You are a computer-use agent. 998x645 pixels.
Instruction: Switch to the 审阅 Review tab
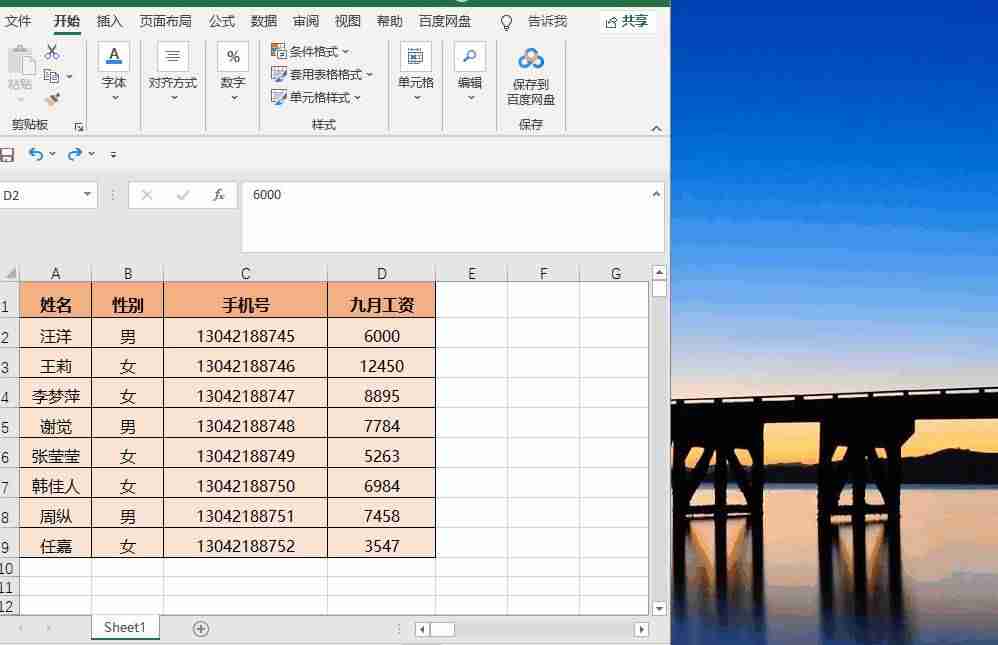pos(306,22)
